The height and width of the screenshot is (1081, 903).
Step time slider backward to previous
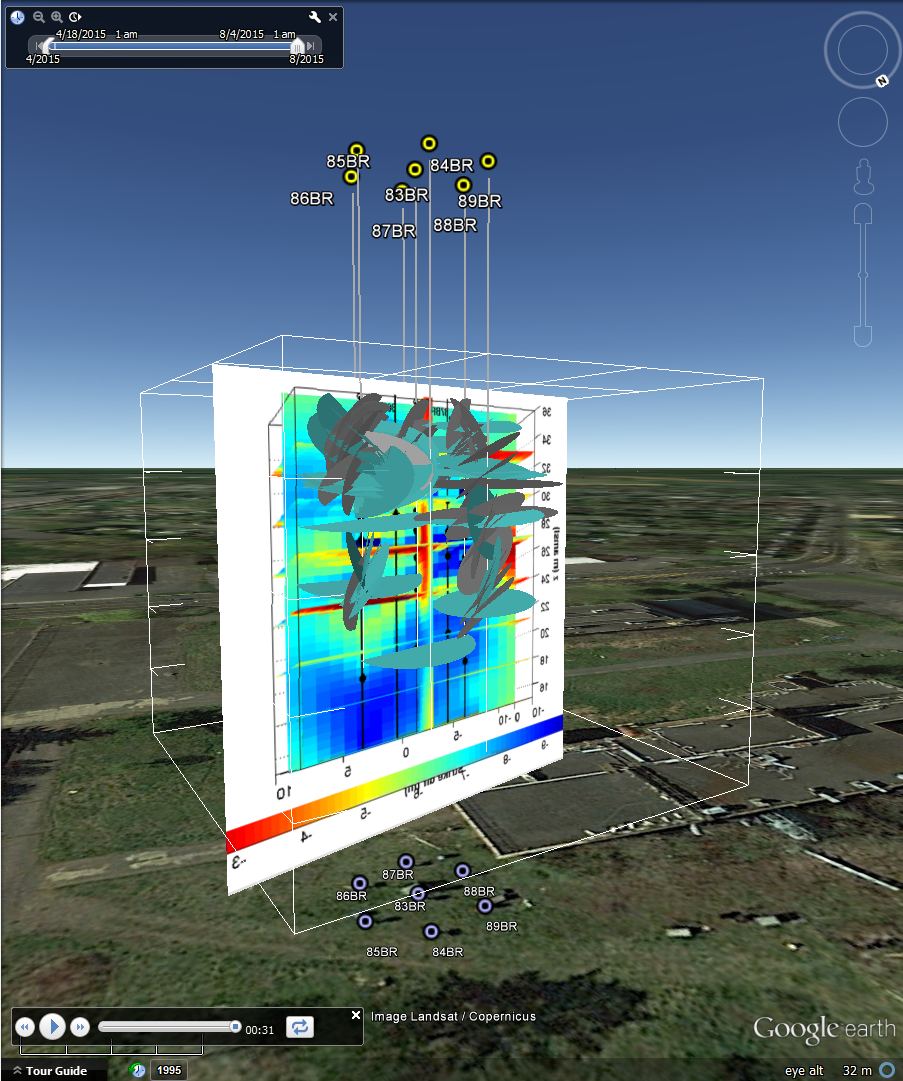click(x=39, y=46)
